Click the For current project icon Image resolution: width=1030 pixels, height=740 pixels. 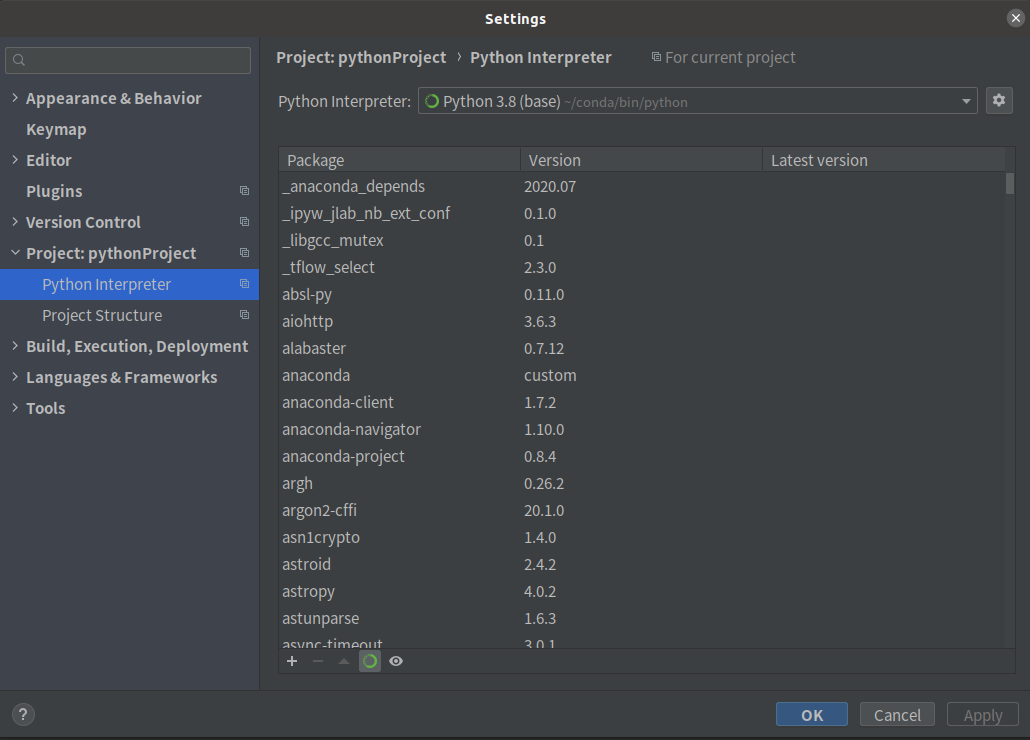pyautogui.click(x=656, y=57)
